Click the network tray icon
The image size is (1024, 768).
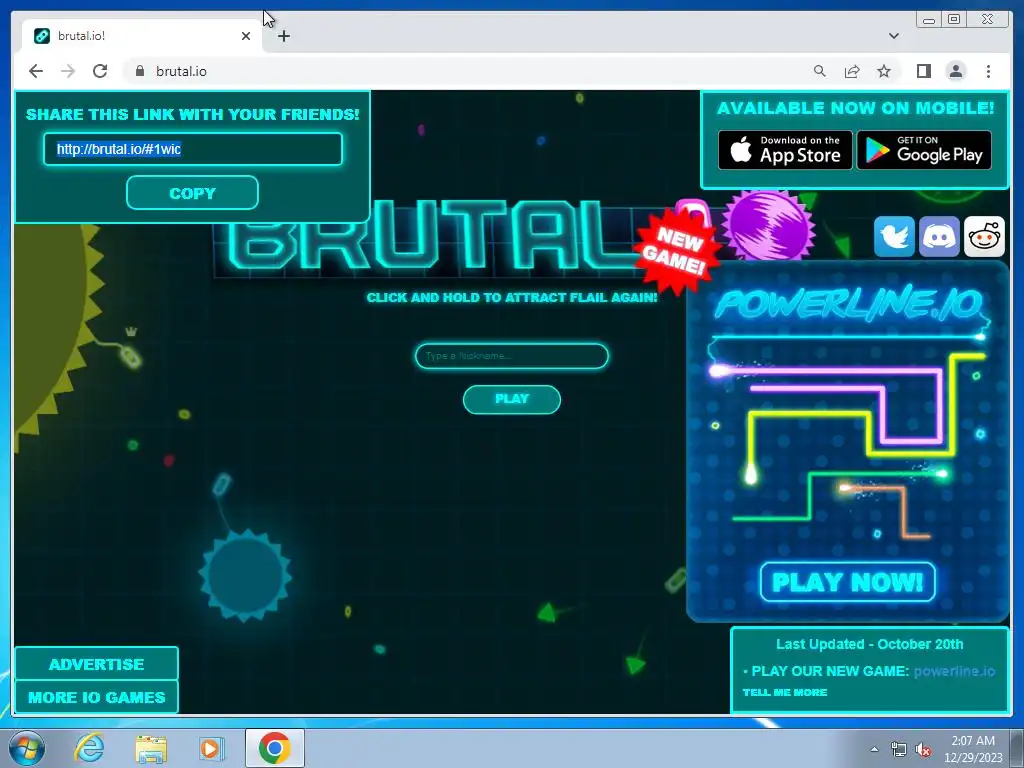coord(899,749)
